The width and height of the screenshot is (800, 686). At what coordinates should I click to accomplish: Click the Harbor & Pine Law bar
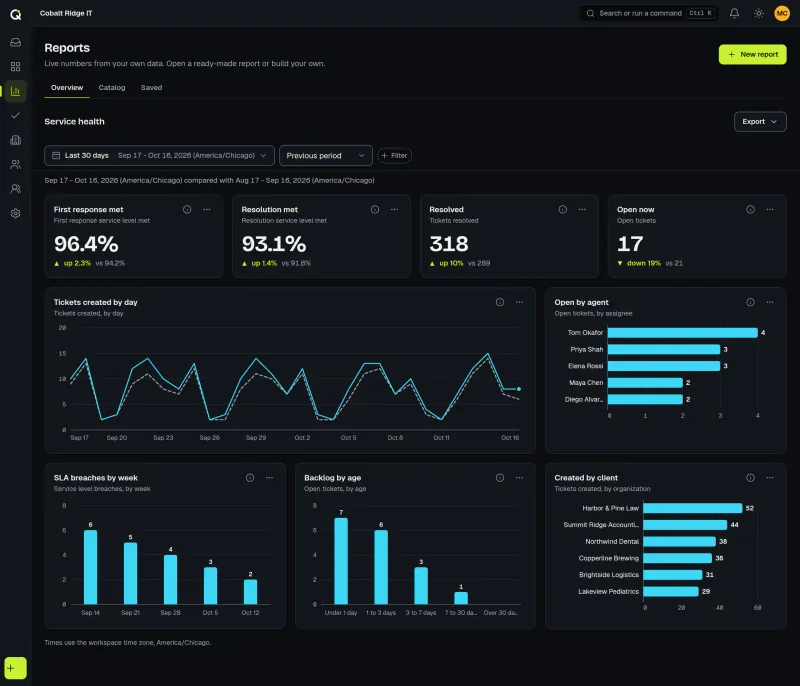[x=693, y=509]
